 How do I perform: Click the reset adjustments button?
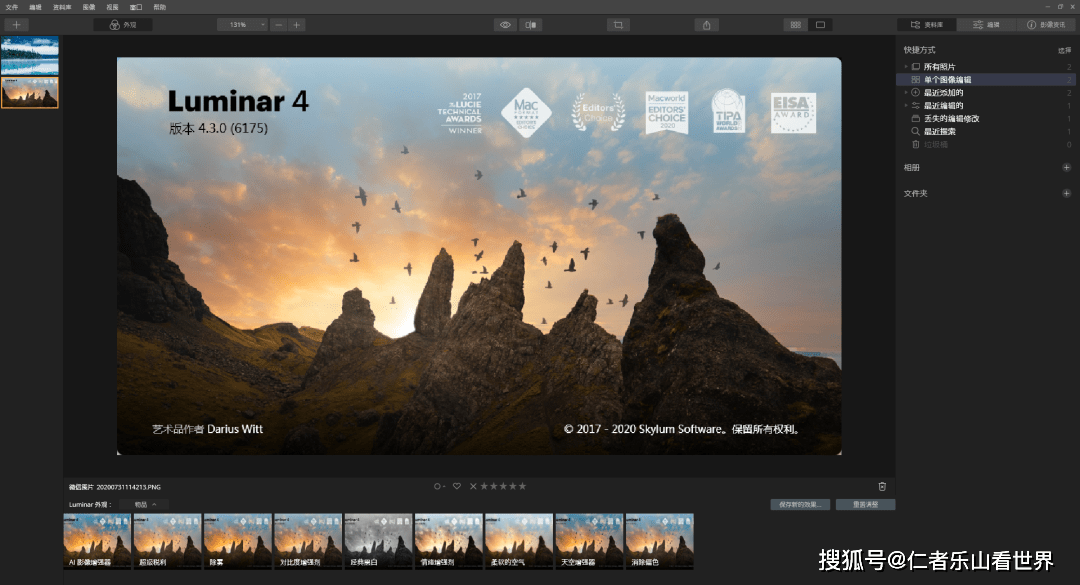tap(865, 504)
